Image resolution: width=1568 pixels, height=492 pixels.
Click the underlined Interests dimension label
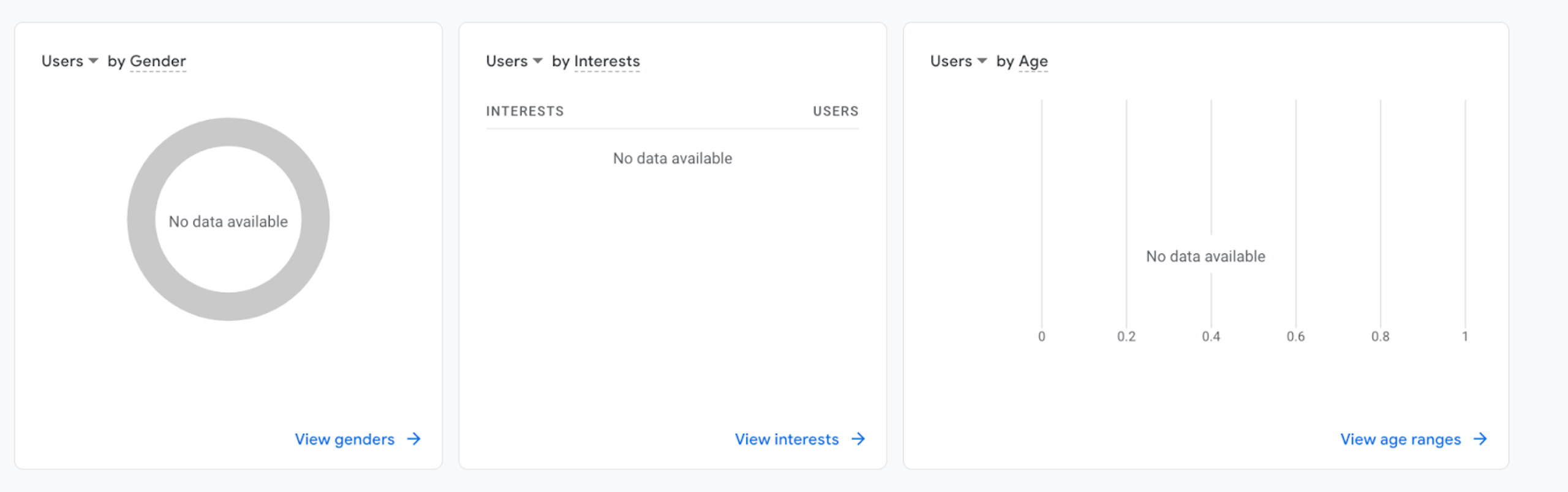pyautogui.click(x=606, y=61)
